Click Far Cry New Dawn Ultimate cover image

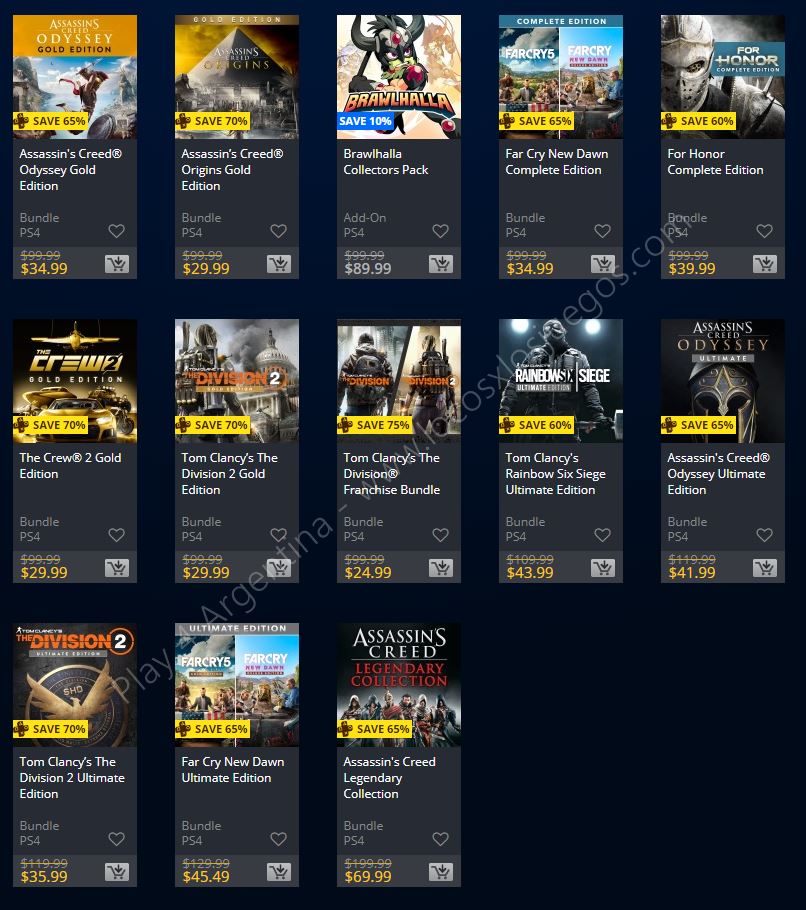click(x=237, y=685)
